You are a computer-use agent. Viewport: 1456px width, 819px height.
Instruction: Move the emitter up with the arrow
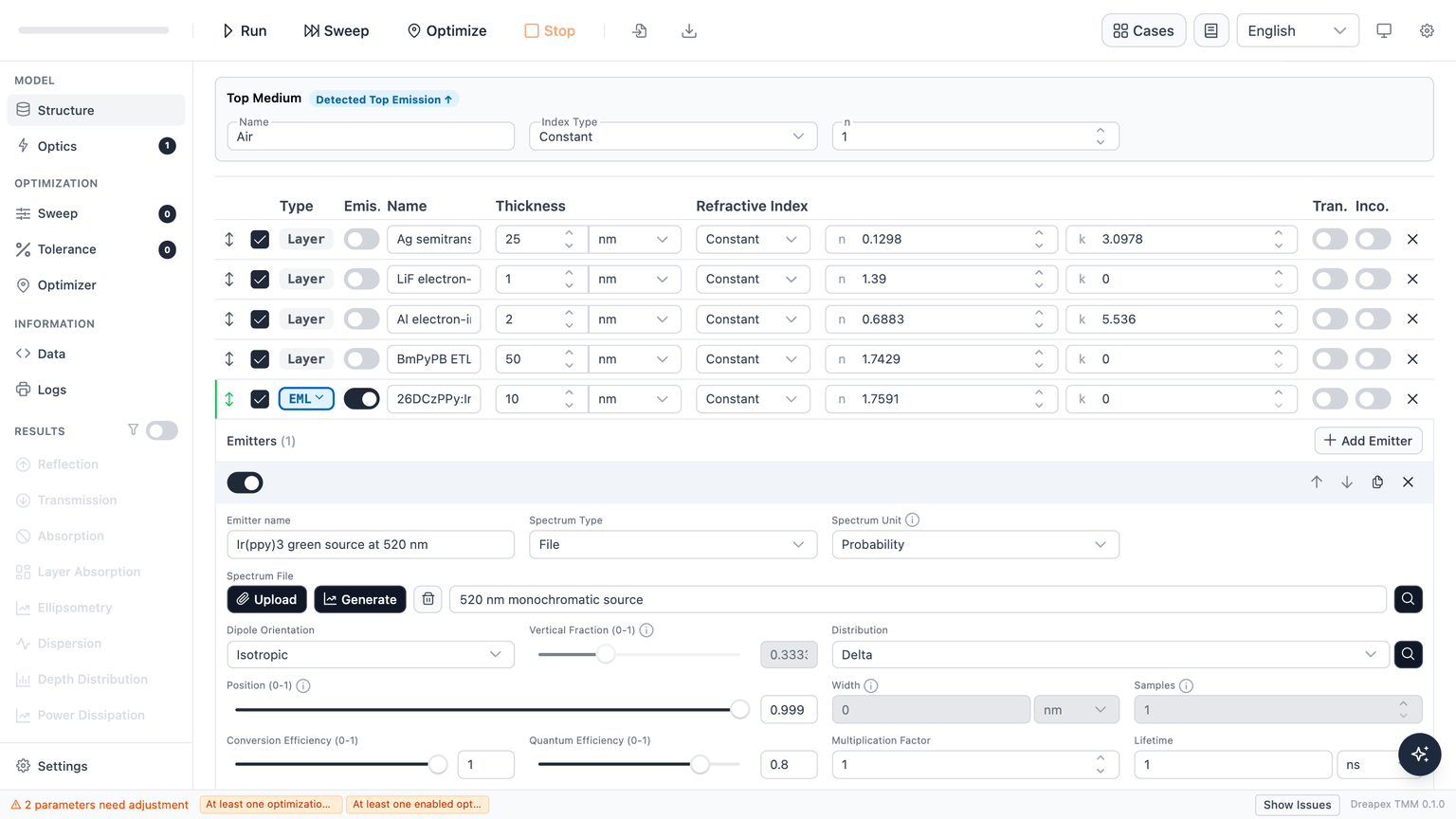click(1317, 482)
